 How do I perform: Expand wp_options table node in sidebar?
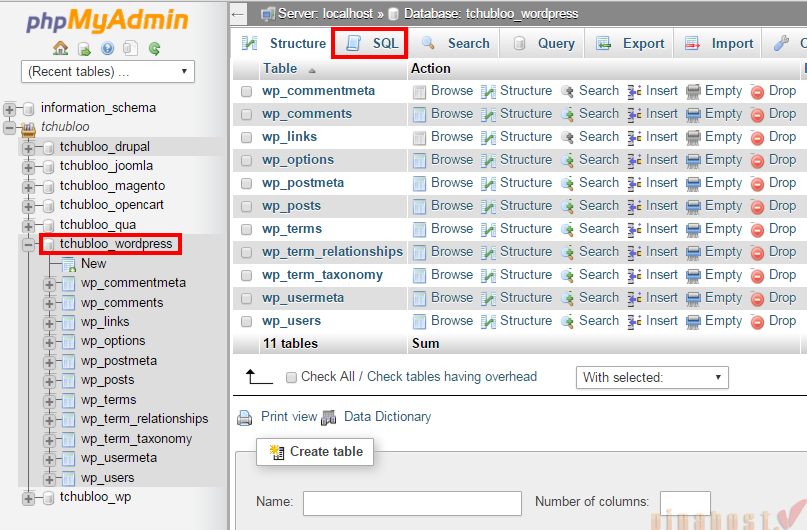tap(49, 342)
